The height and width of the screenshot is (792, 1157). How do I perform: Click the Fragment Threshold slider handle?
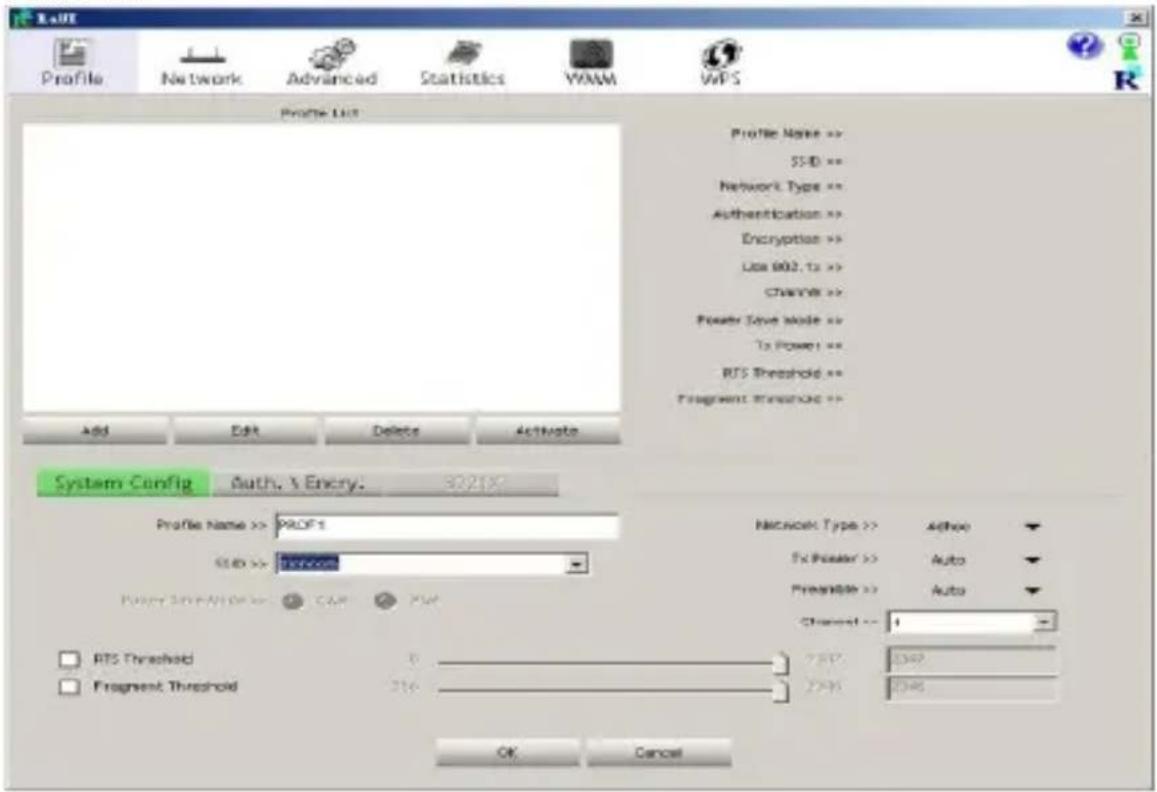pos(781,690)
